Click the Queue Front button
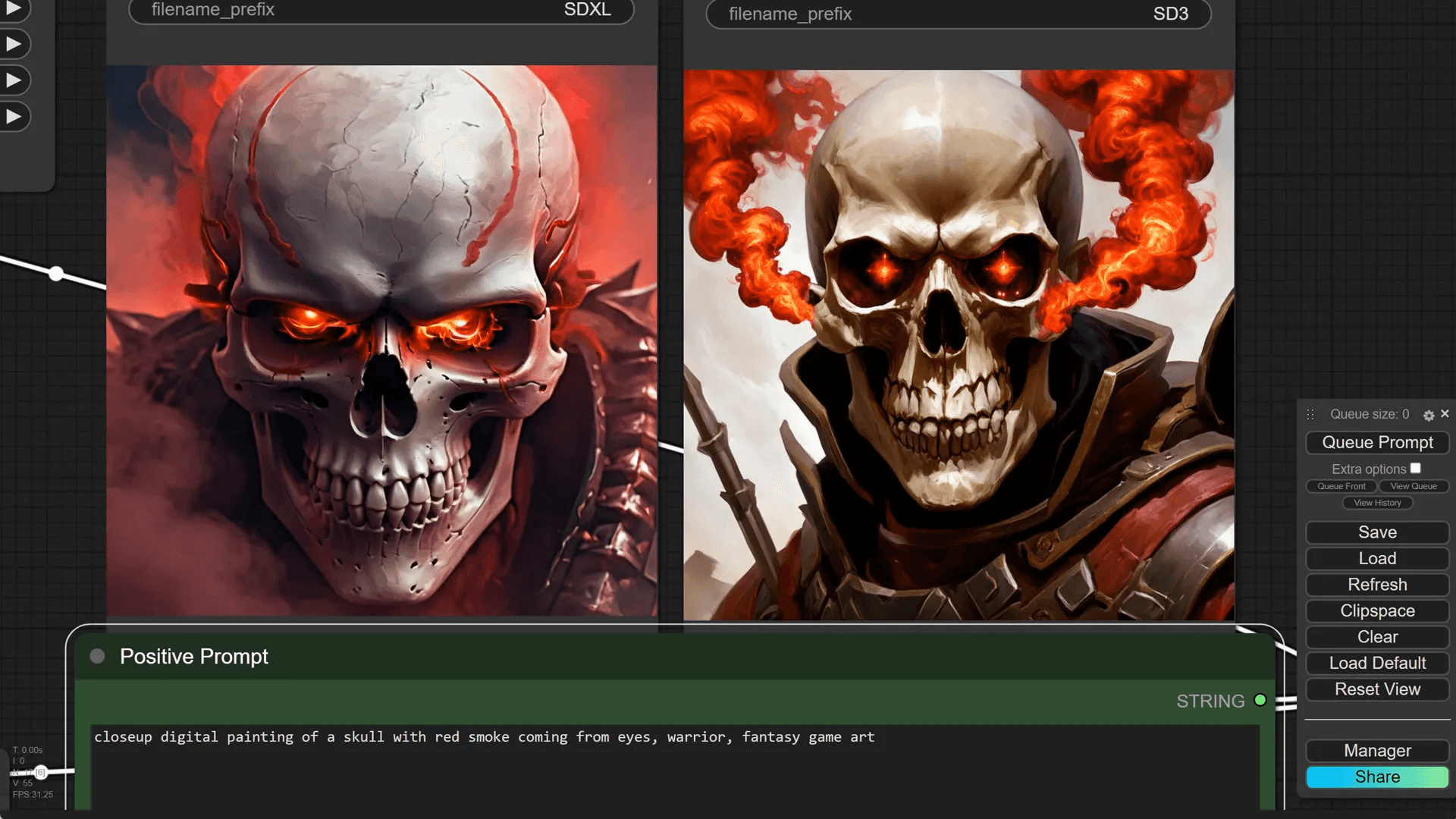 click(x=1341, y=486)
